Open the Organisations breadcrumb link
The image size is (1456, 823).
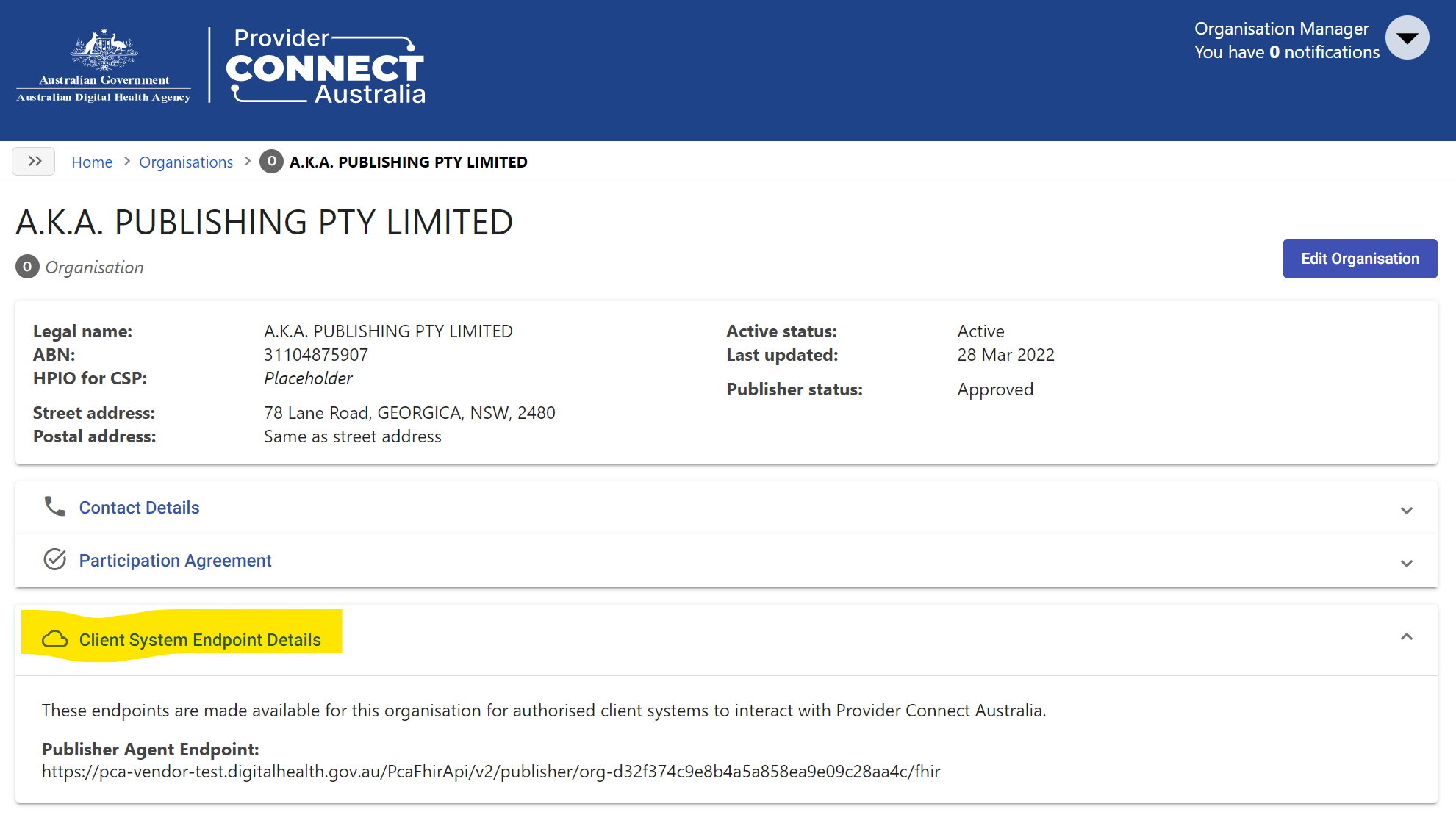tap(186, 162)
